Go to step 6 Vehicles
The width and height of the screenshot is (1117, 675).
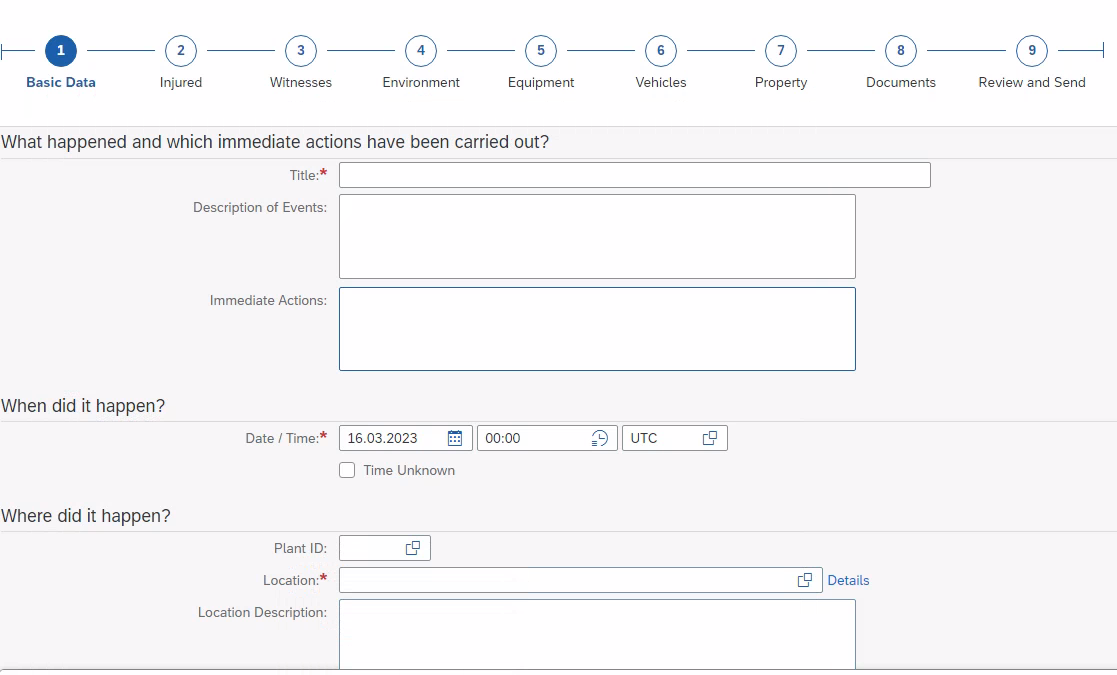click(x=661, y=51)
